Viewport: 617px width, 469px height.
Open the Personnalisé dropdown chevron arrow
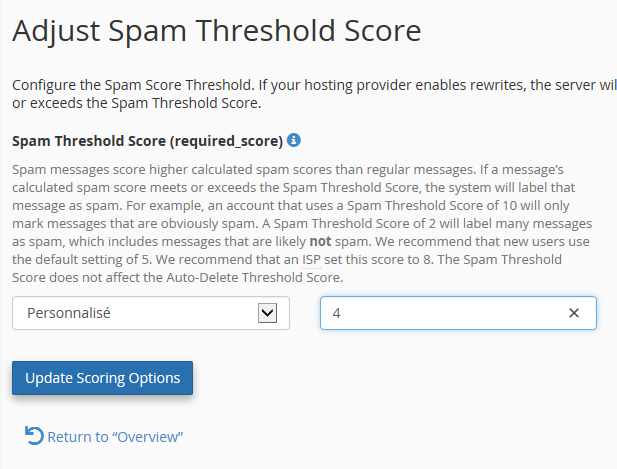click(x=267, y=313)
